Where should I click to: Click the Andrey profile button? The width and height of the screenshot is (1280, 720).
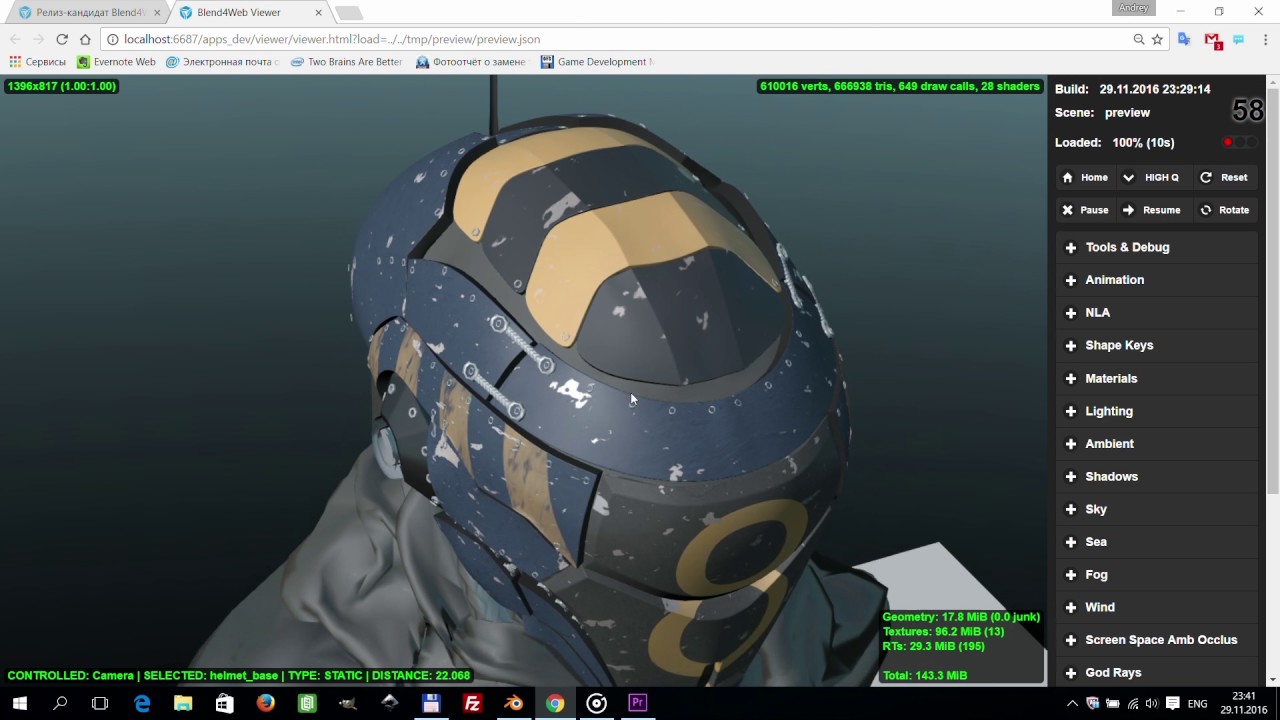click(x=1133, y=8)
